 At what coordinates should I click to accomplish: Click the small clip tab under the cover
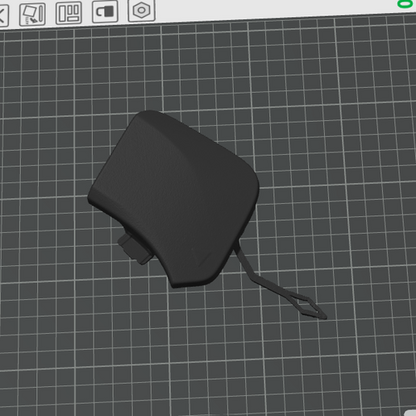133,248
